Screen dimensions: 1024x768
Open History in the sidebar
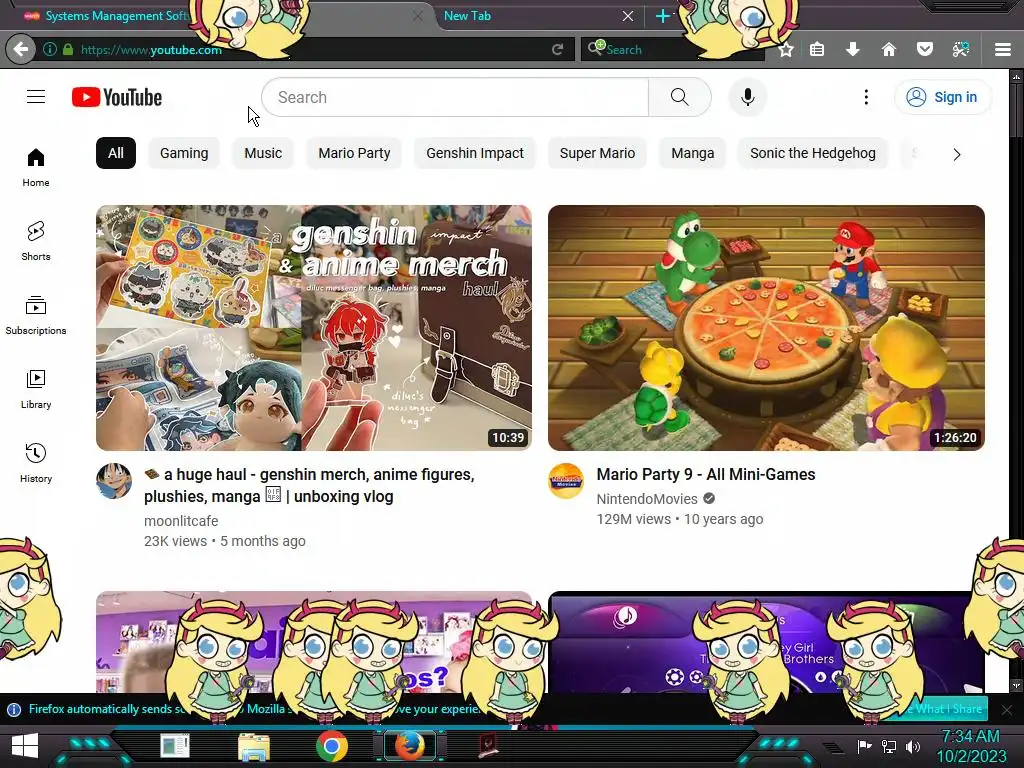[36, 463]
